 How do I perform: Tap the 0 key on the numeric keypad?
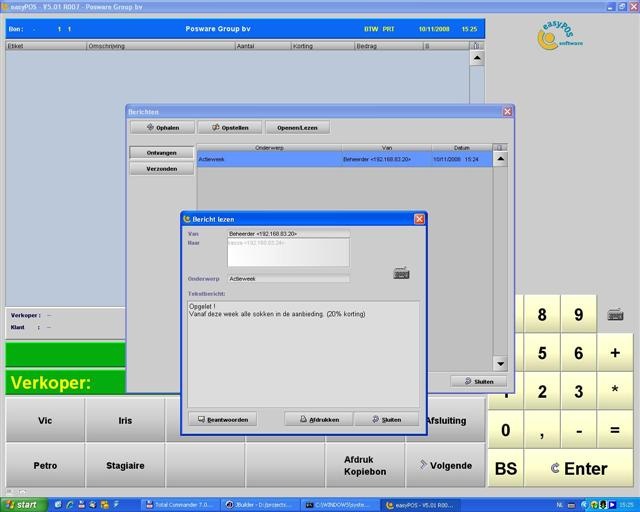pyautogui.click(x=506, y=430)
